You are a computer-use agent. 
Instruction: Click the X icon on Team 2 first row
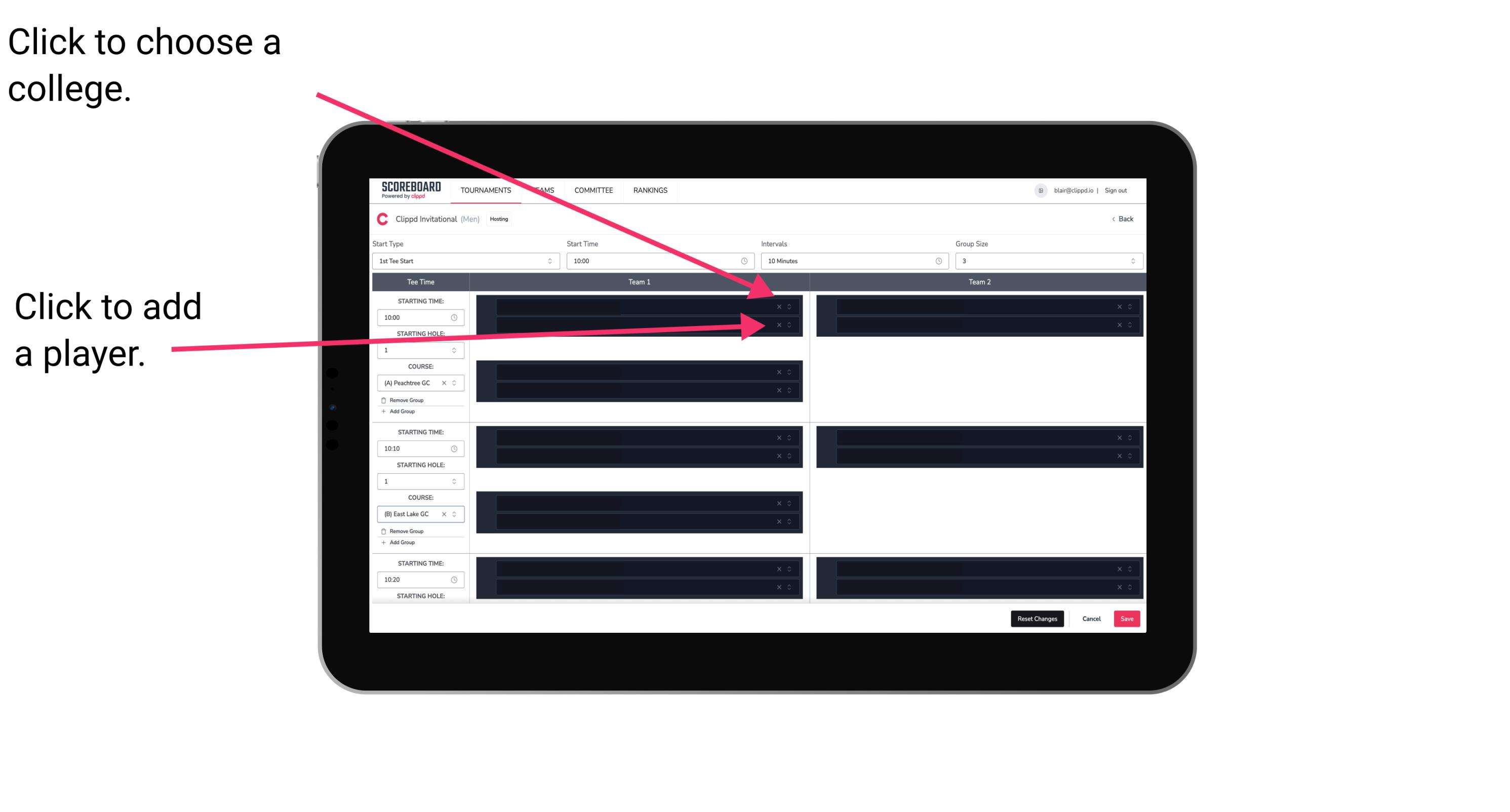(1118, 307)
